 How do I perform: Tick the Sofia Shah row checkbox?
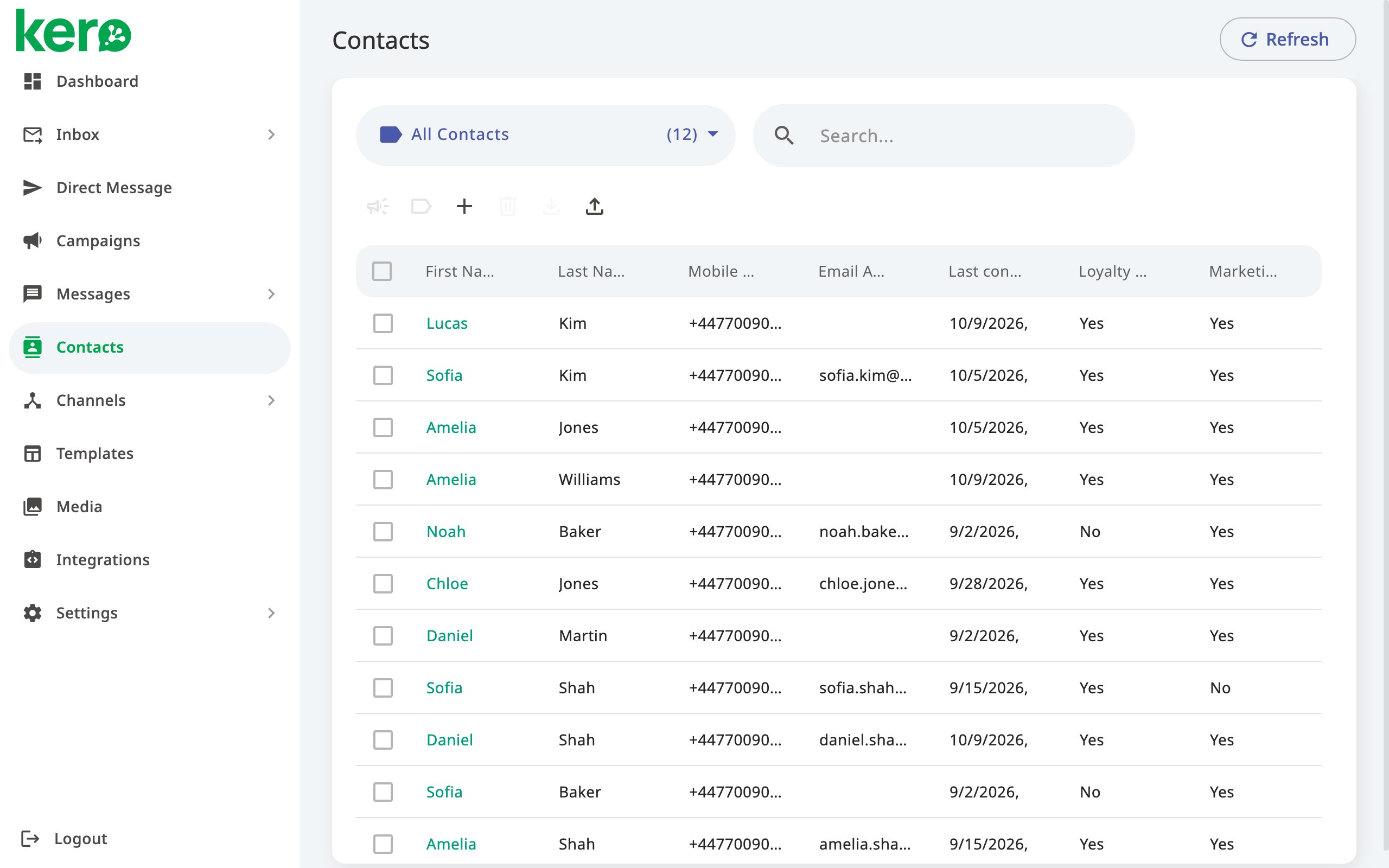coord(383,688)
